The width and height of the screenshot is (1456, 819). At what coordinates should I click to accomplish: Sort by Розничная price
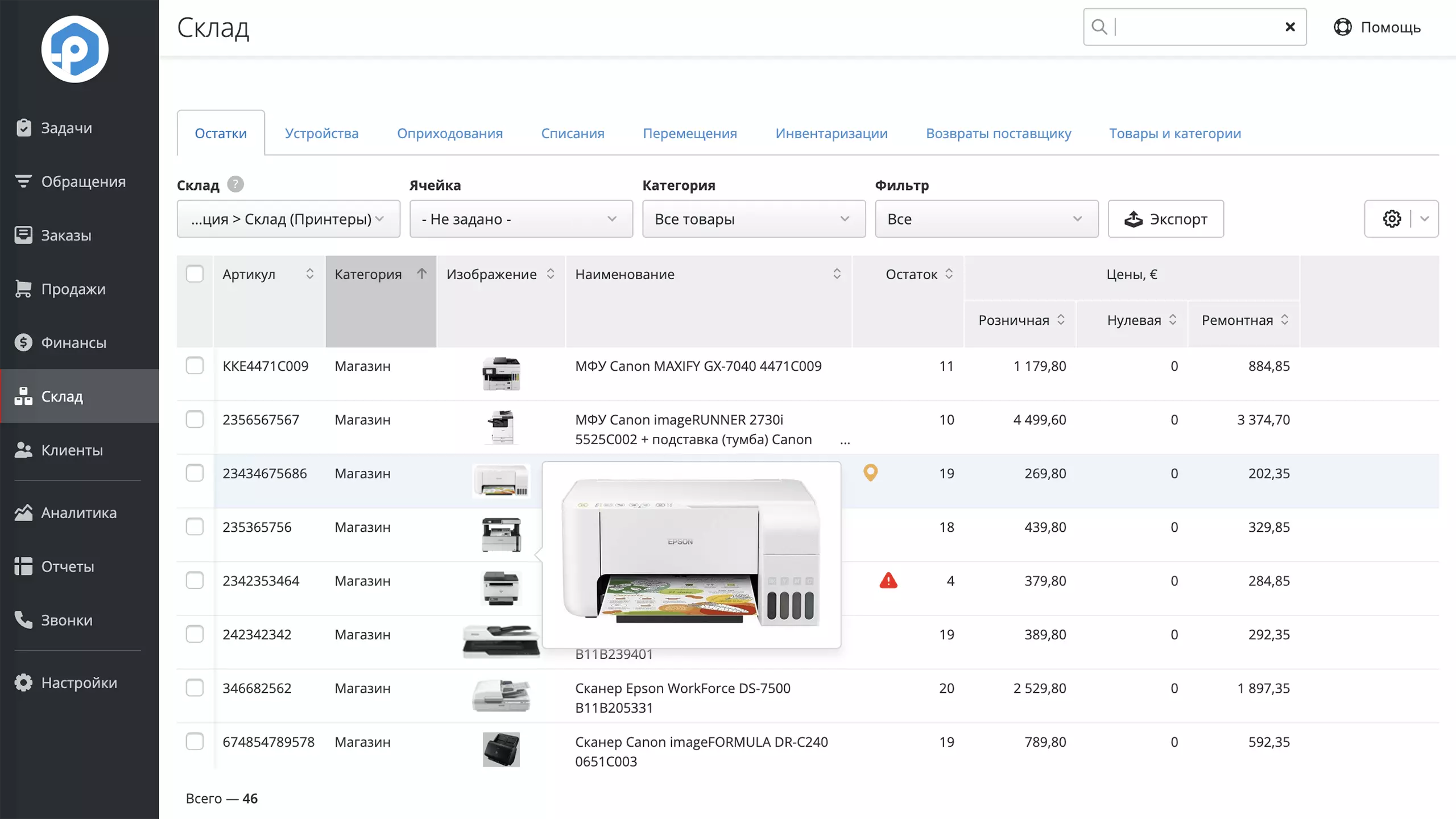[1061, 320]
